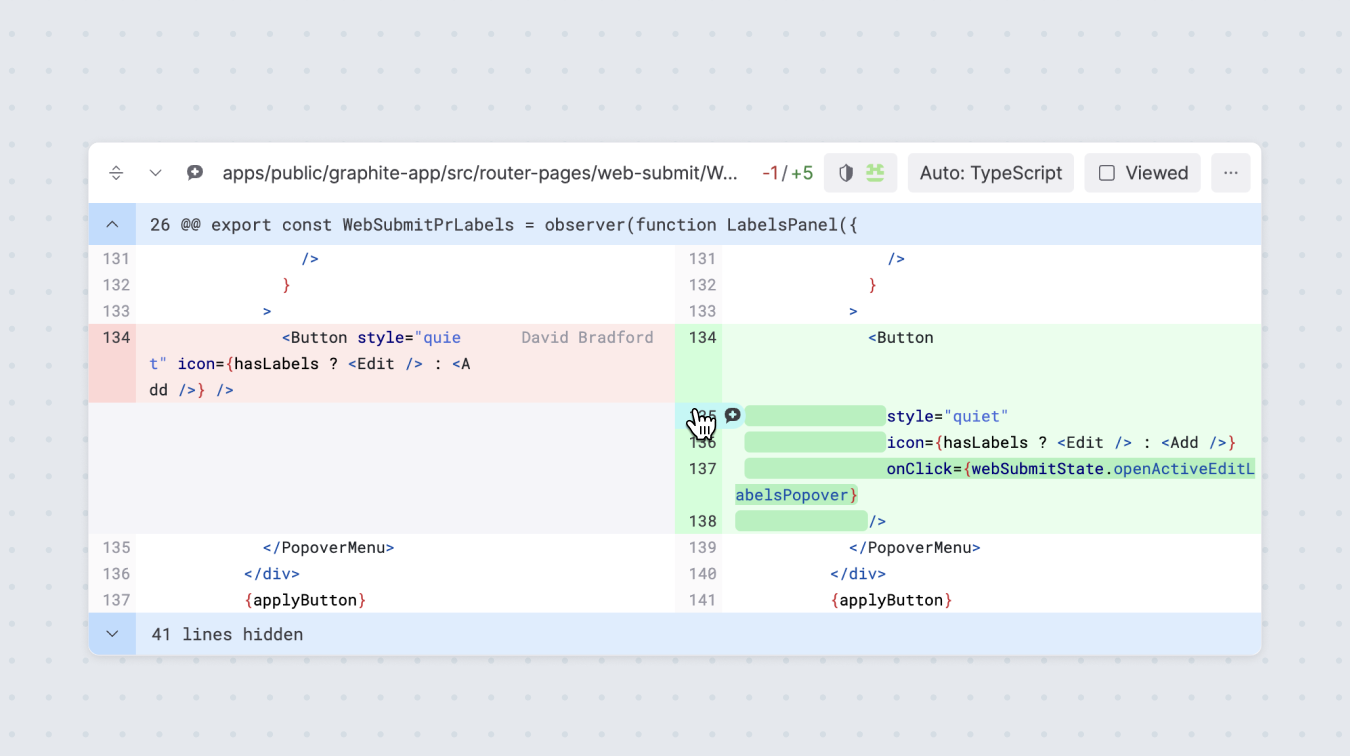This screenshot has width=1350, height=756.
Task: Add comment on new line 135 plus bubble
Action: 733,415
